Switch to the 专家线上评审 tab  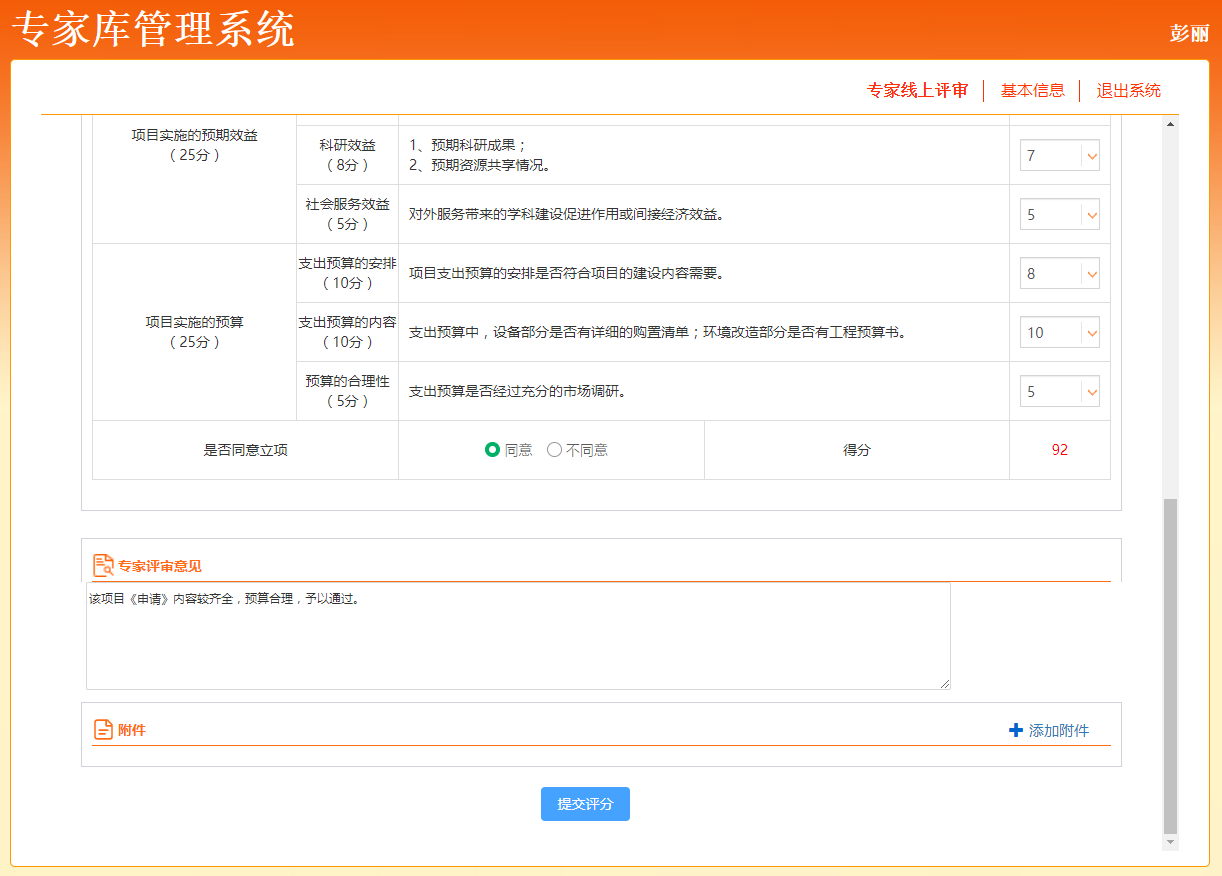coord(917,91)
